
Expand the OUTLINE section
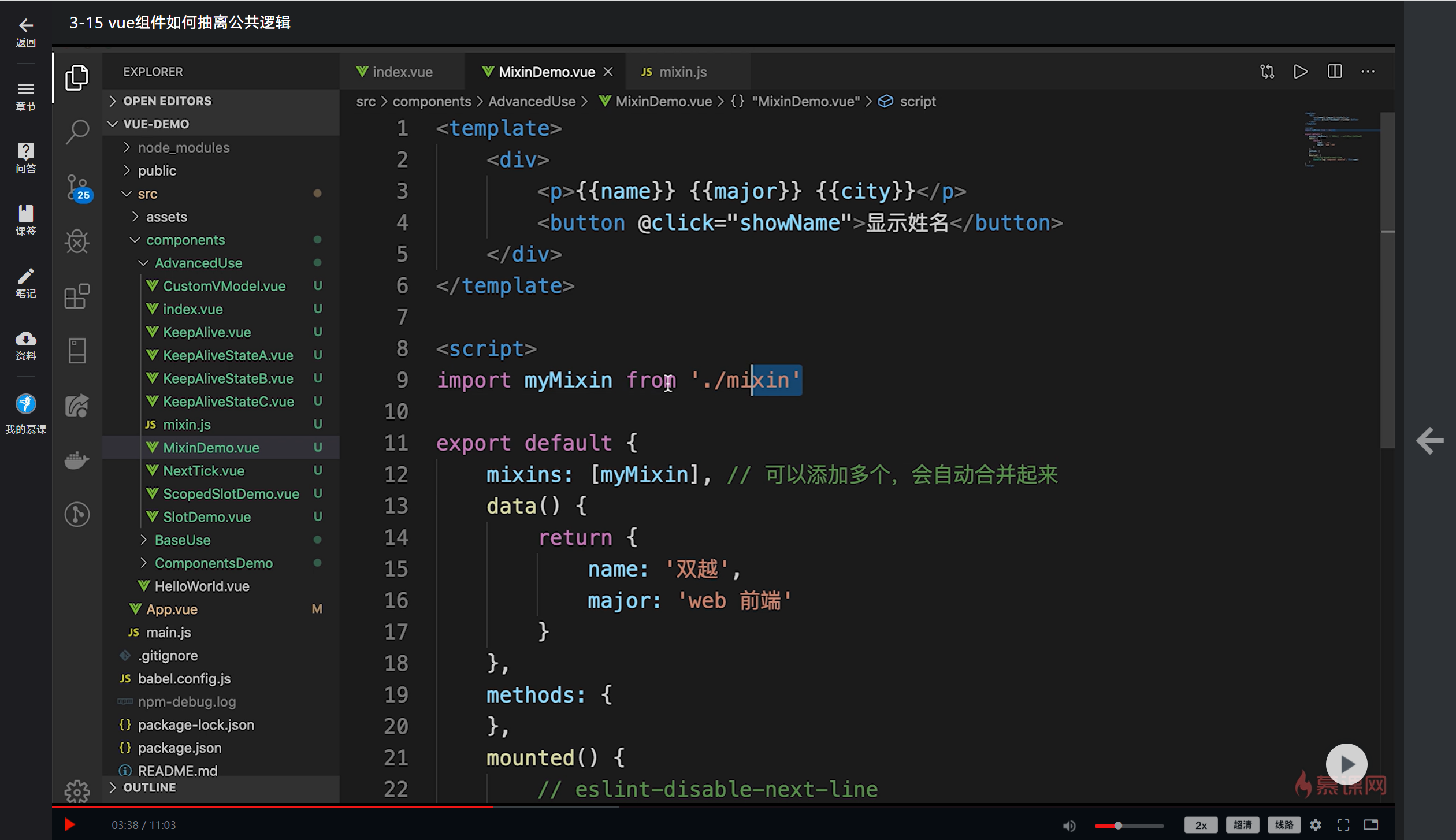pyautogui.click(x=221, y=787)
